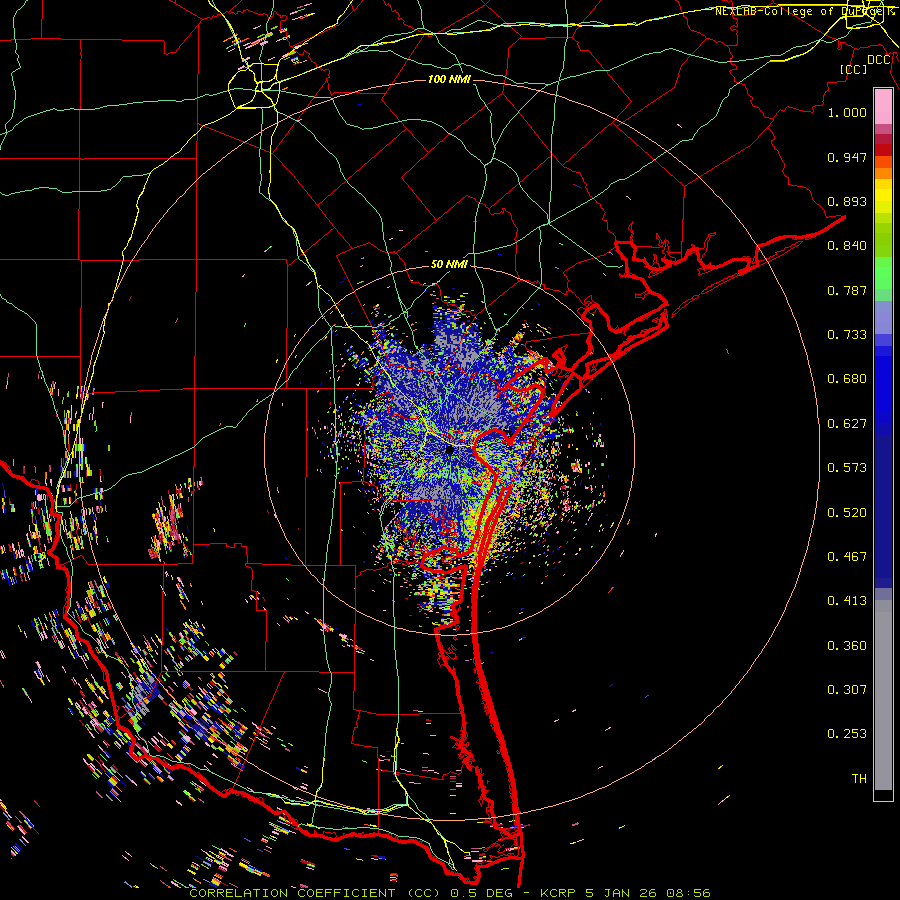Click the 0.947 color scale value
Screen dimensions: 900x900
pyautogui.click(x=847, y=157)
